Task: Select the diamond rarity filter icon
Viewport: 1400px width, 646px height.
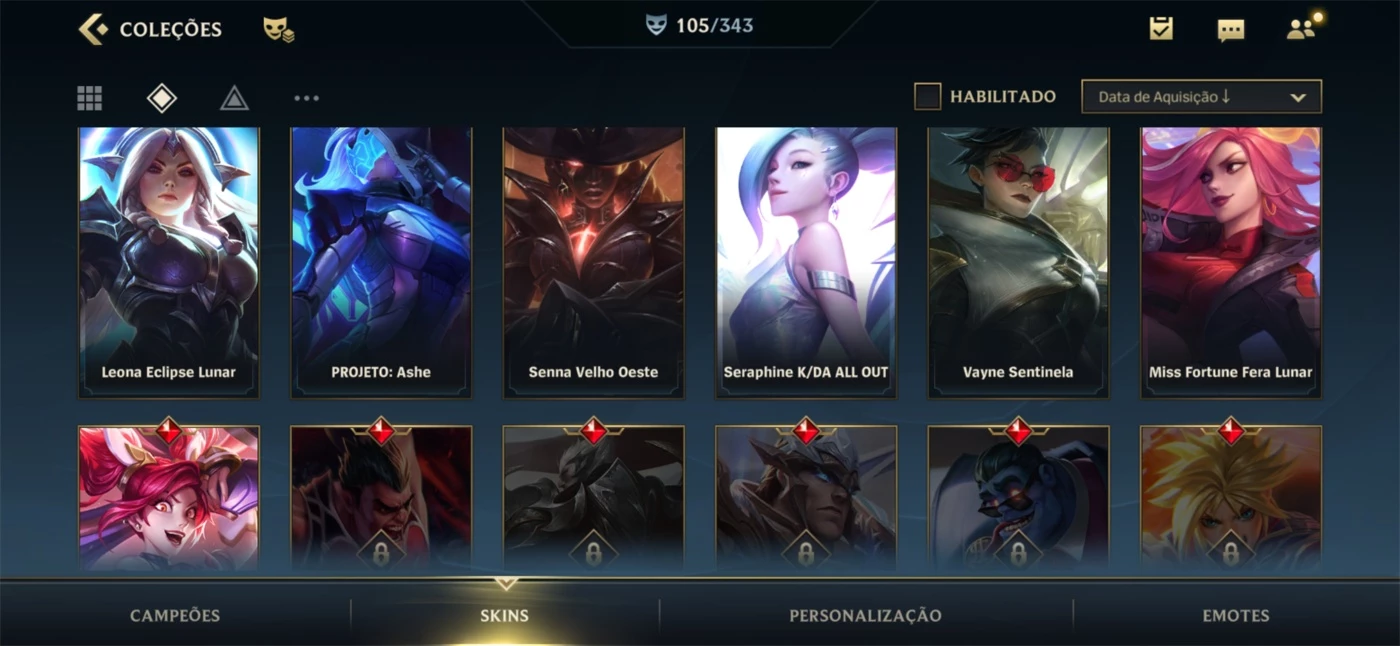Action: (x=162, y=98)
